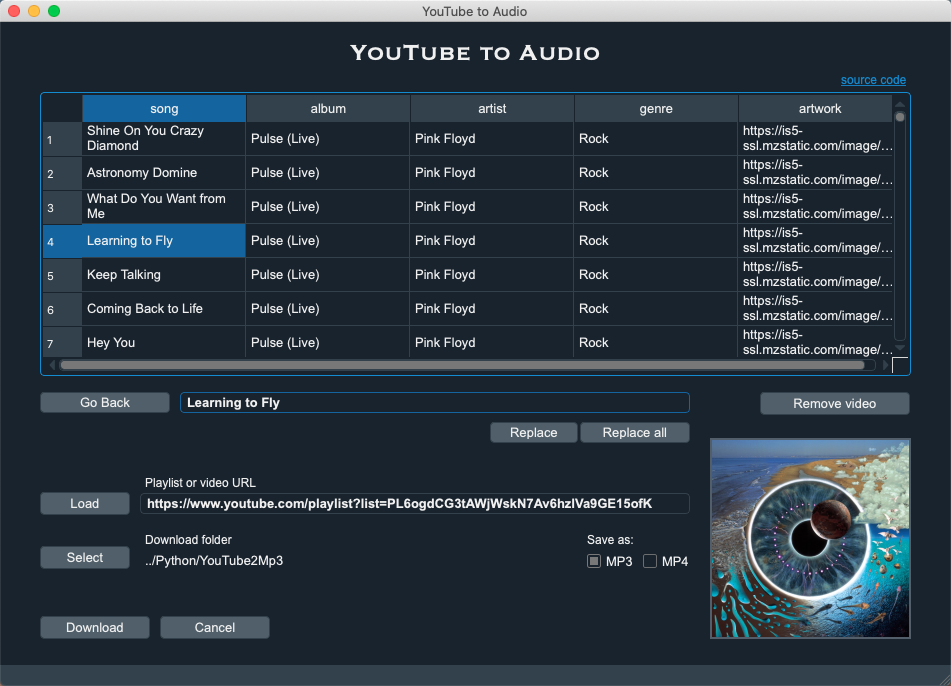Click the horizontal table scrollbar
The image size is (951, 686).
pyautogui.click(x=462, y=365)
